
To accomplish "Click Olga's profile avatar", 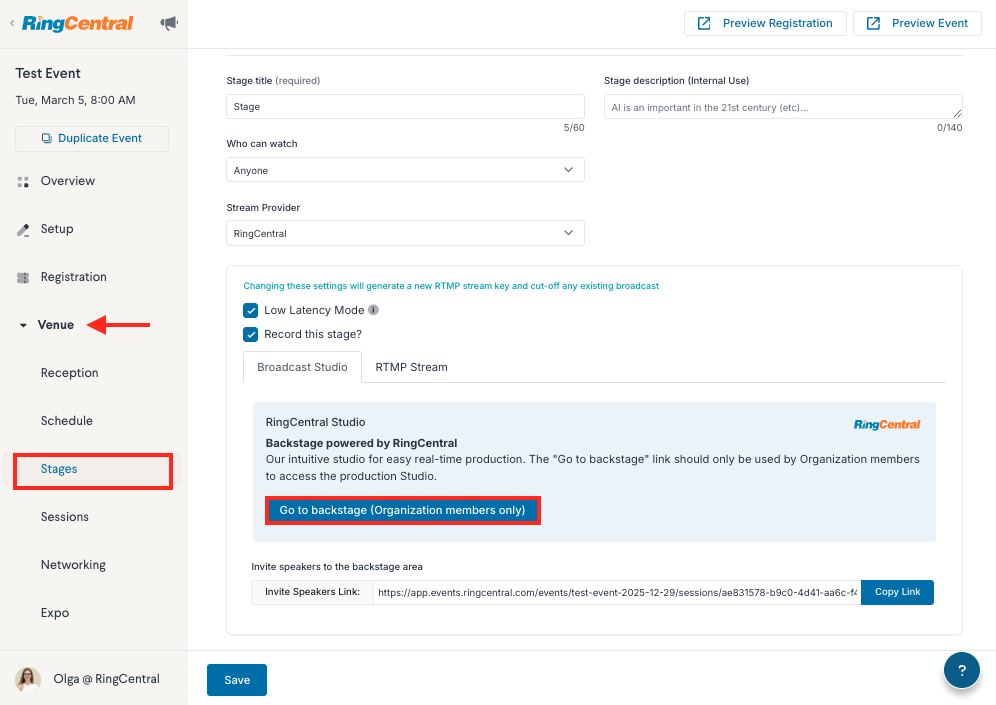I will [28, 679].
